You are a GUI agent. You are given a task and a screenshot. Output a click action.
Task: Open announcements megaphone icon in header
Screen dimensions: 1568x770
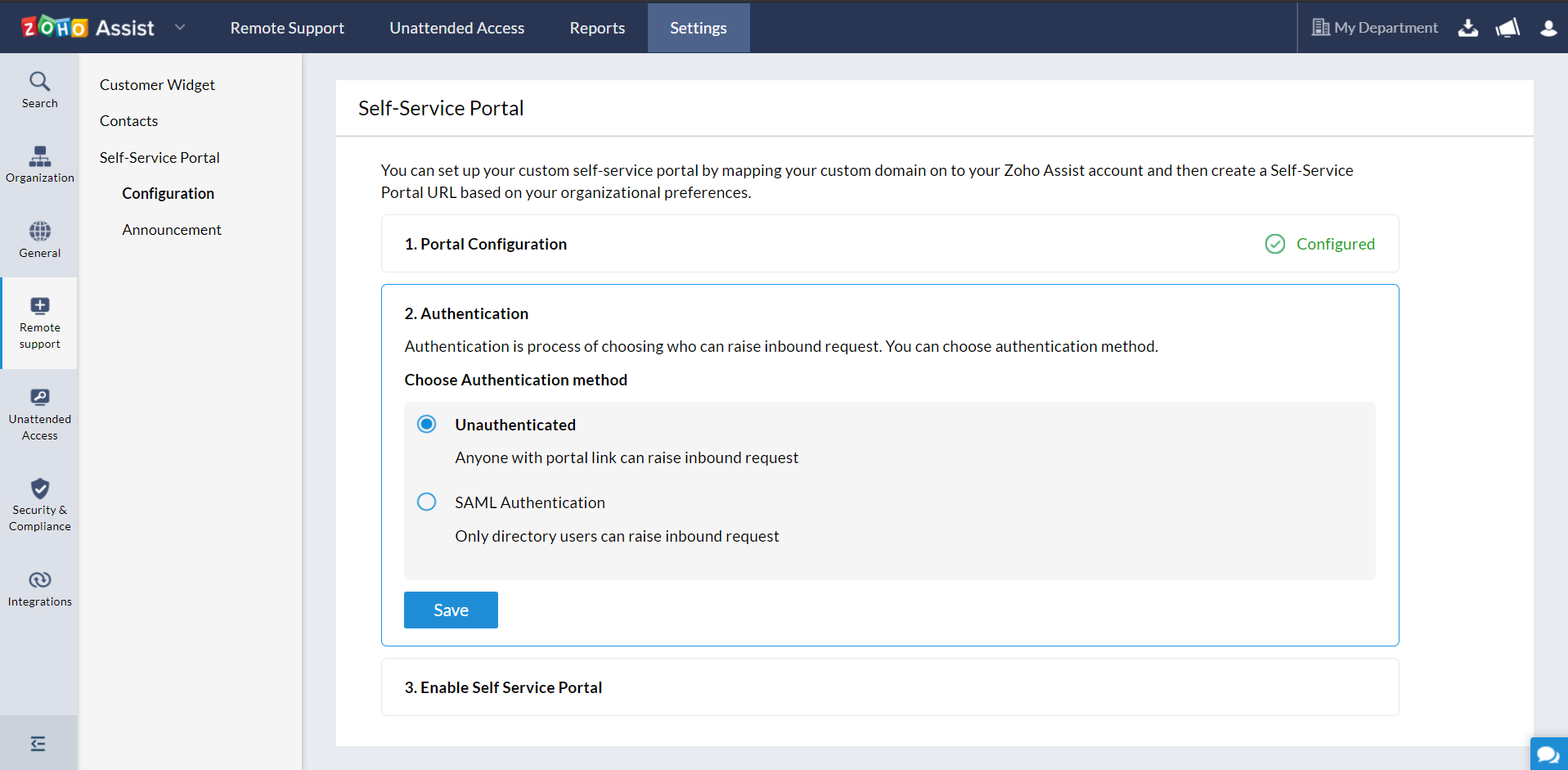tap(1507, 28)
